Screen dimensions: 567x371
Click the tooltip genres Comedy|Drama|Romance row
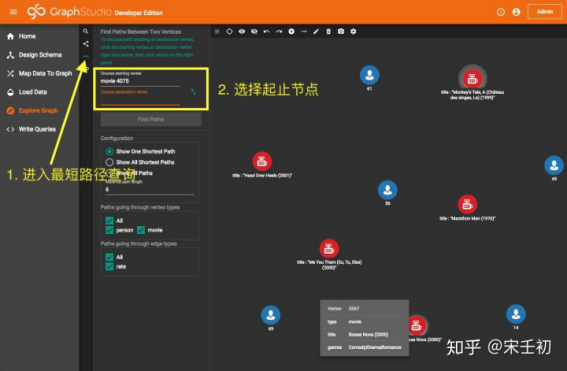(x=364, y=347)
